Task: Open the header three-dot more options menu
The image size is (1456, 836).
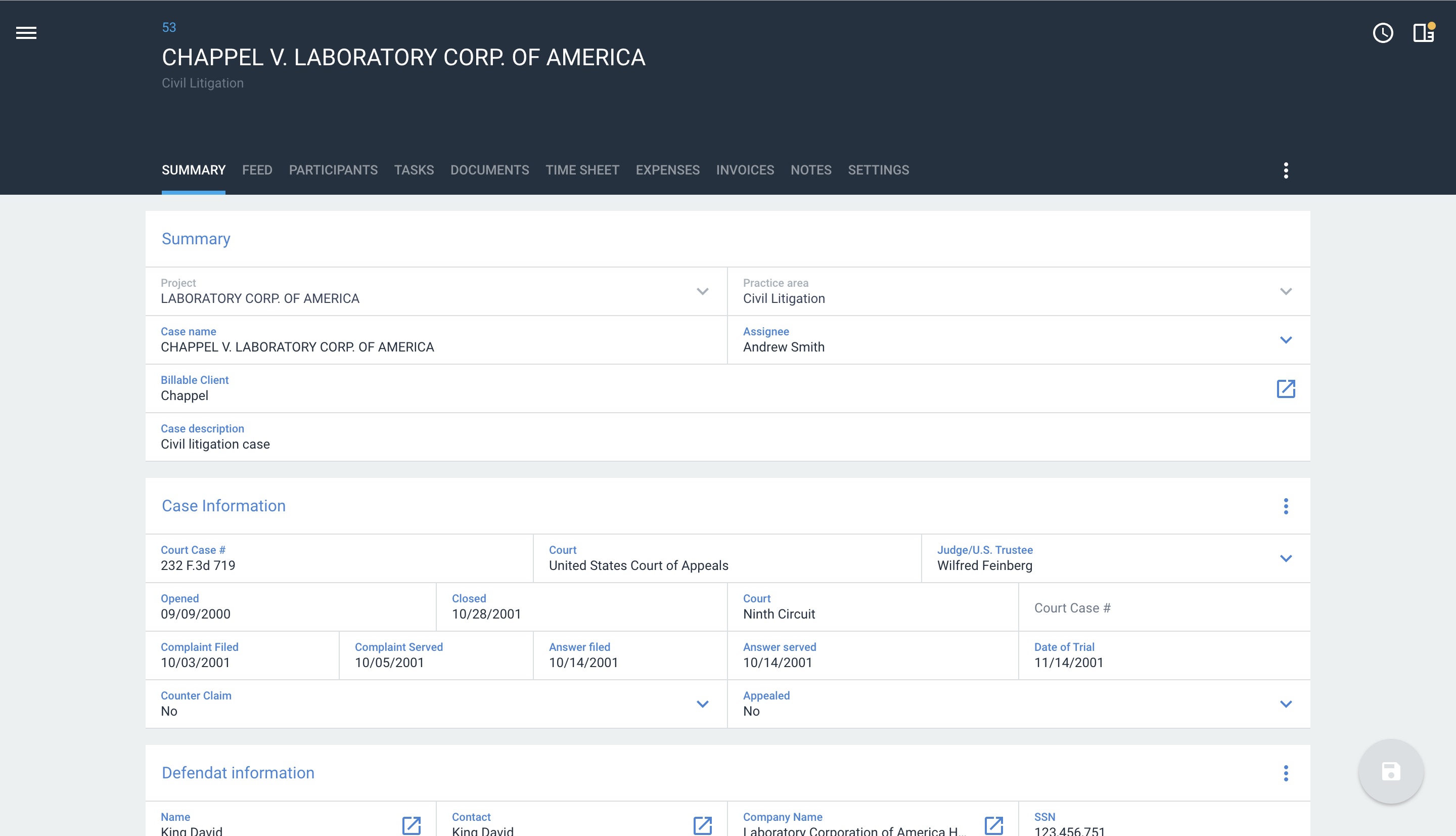Action: (x=1286, y=170)
